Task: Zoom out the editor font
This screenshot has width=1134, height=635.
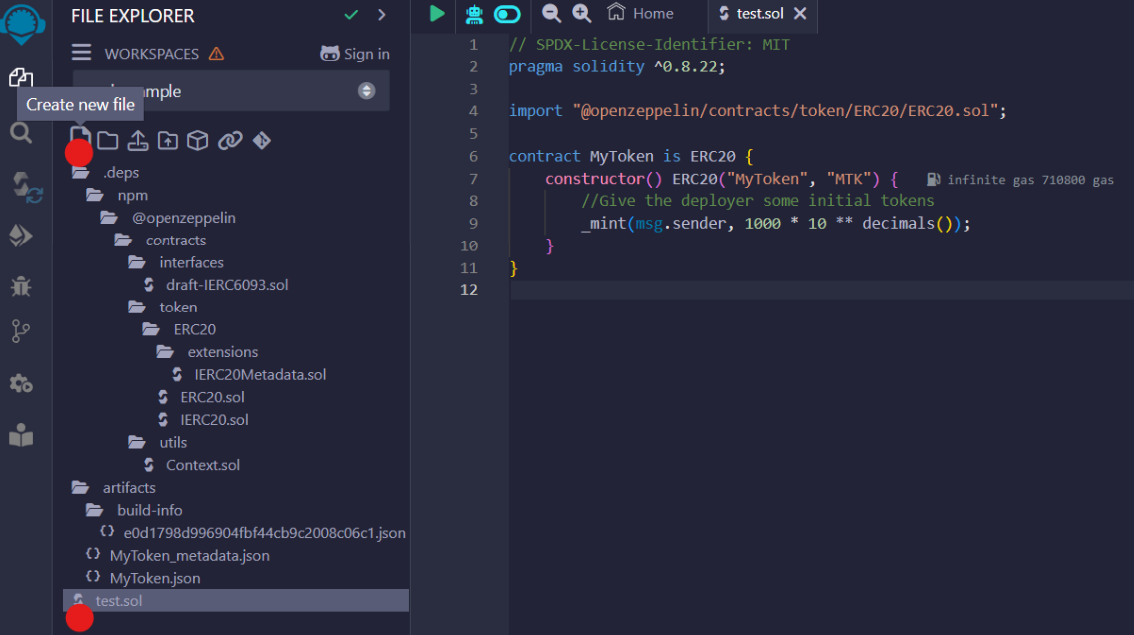Action: tap(551, 13)
